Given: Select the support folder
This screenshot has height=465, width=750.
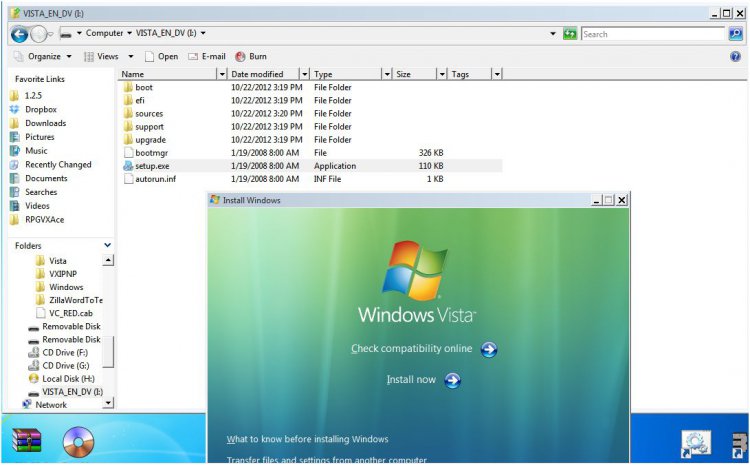Looking at the screenshot, I should tap(143, 127).
